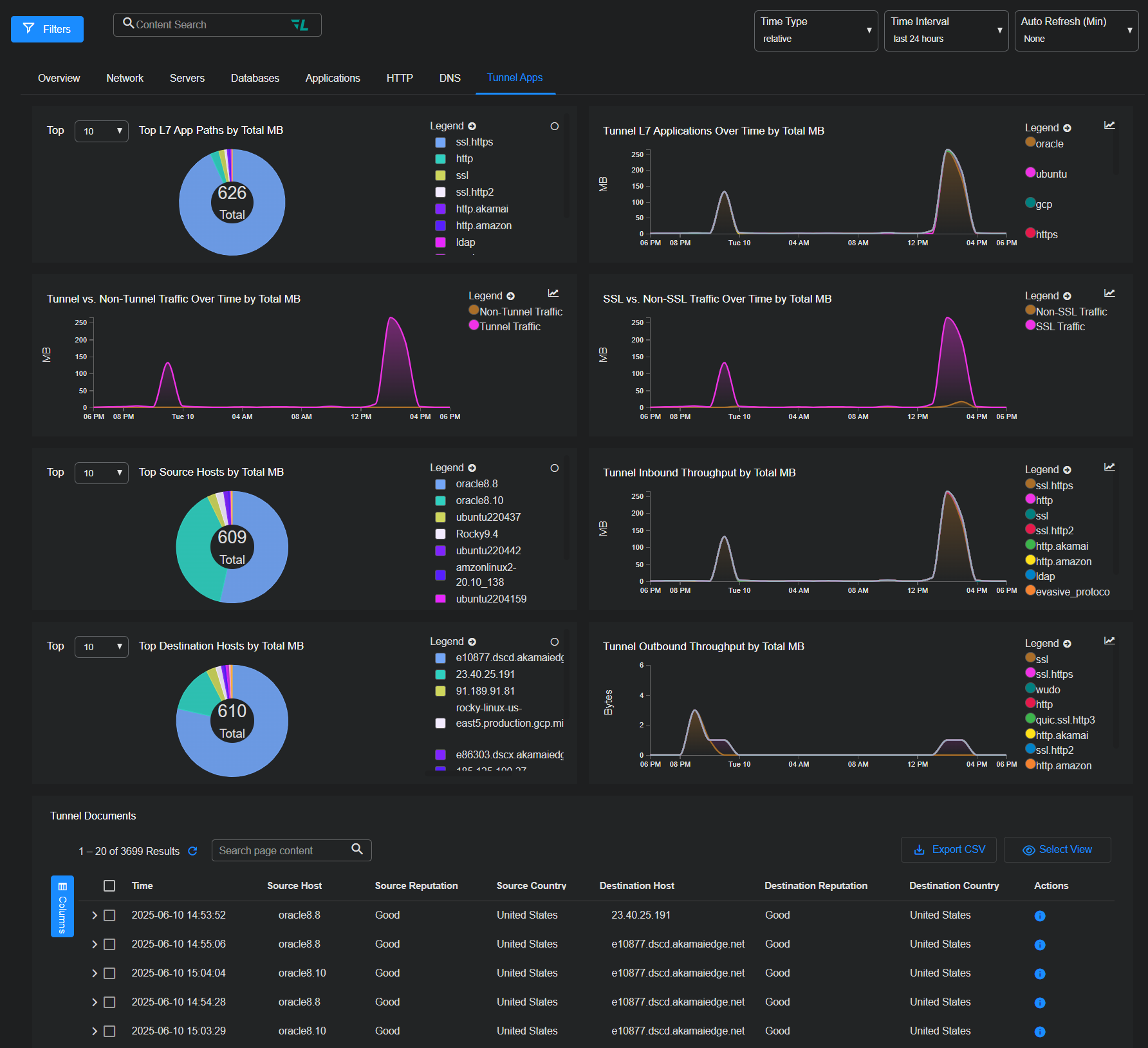
Task: Click the info icon for the 14:53:52 row
Action: pyautogui.click(x=1039, y=915)
